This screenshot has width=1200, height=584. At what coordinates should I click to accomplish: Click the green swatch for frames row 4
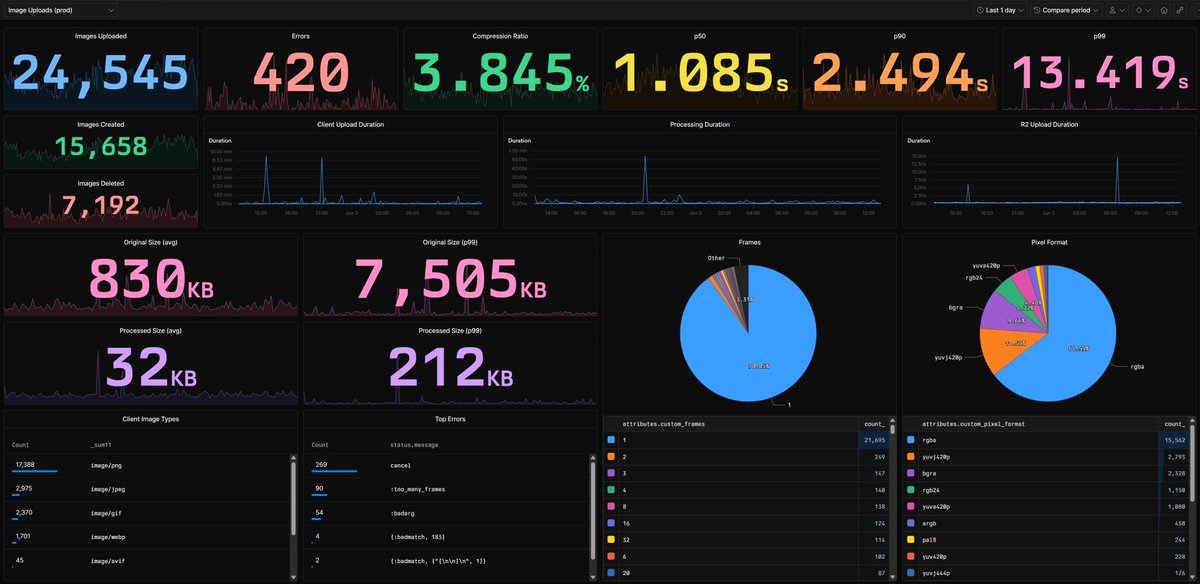pyautogui.click(x=612, y=490)
